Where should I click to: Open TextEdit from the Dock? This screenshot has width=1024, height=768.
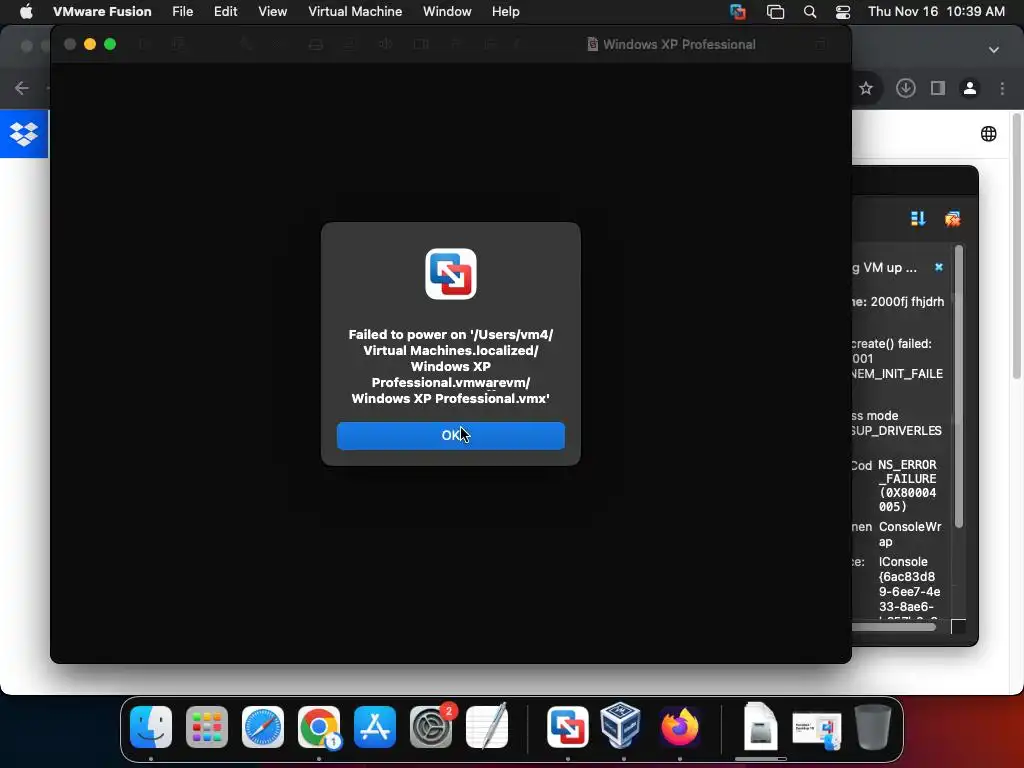click(x=487, y=727)
